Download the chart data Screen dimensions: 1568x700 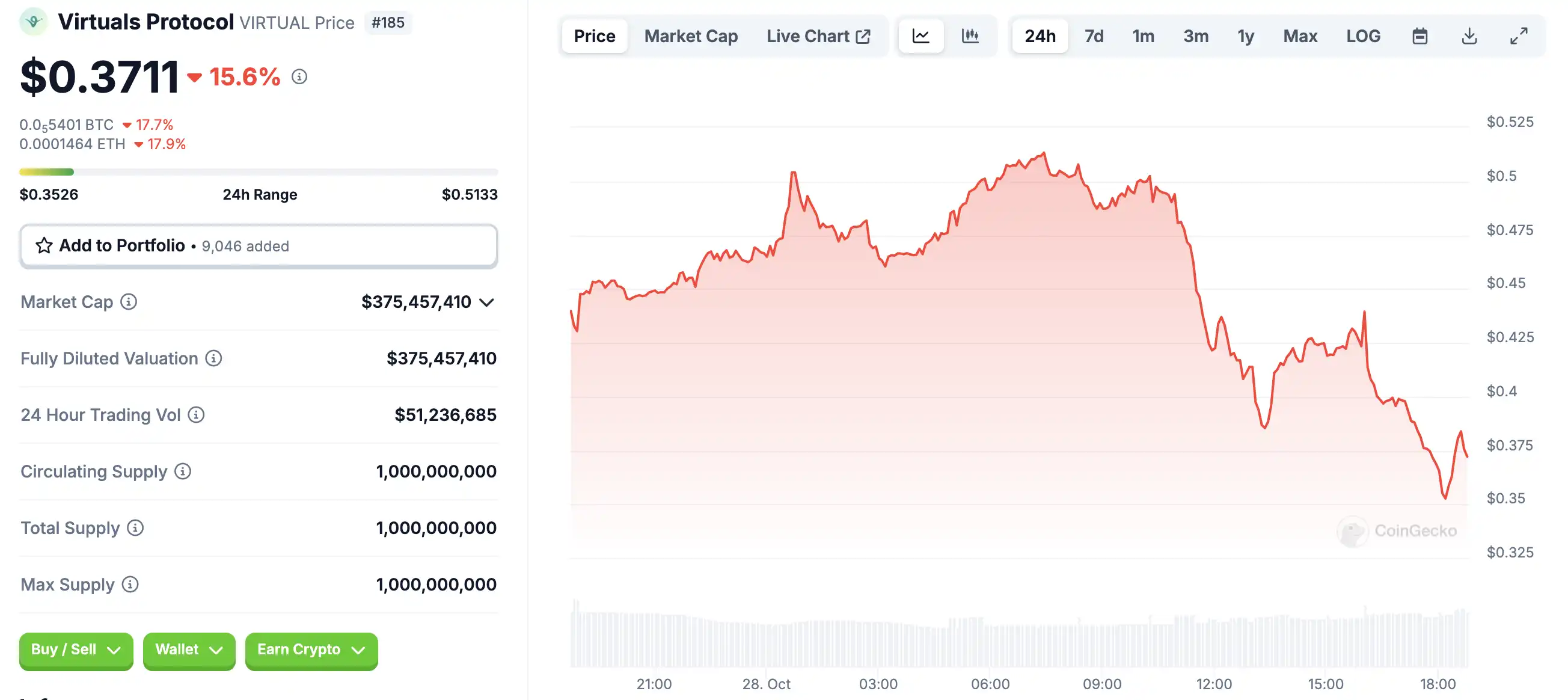coord(1469,37)
